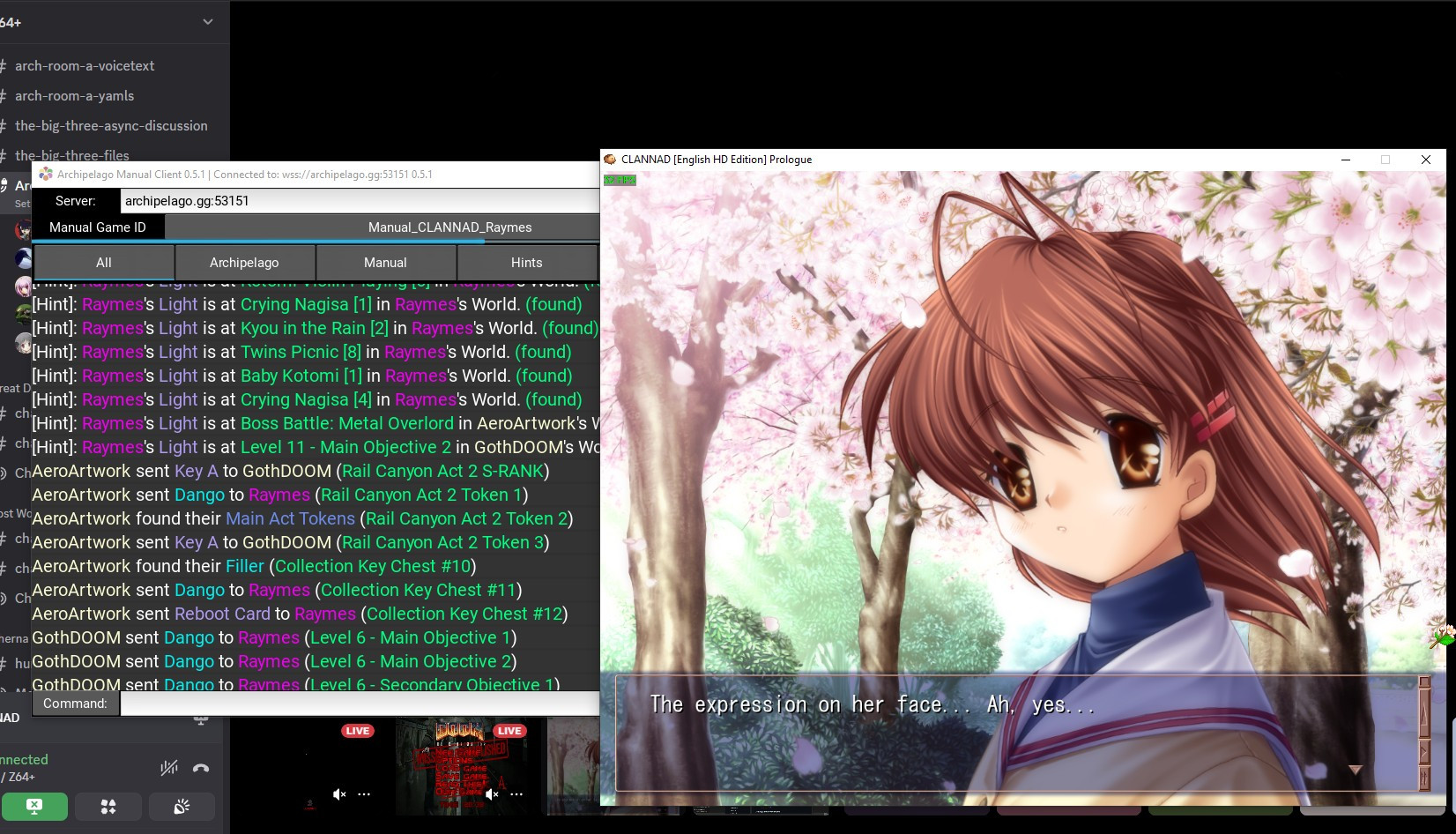
Task: Click hint line 'Level 11 - Main Objective 2'
Action: tap(316, 447)
